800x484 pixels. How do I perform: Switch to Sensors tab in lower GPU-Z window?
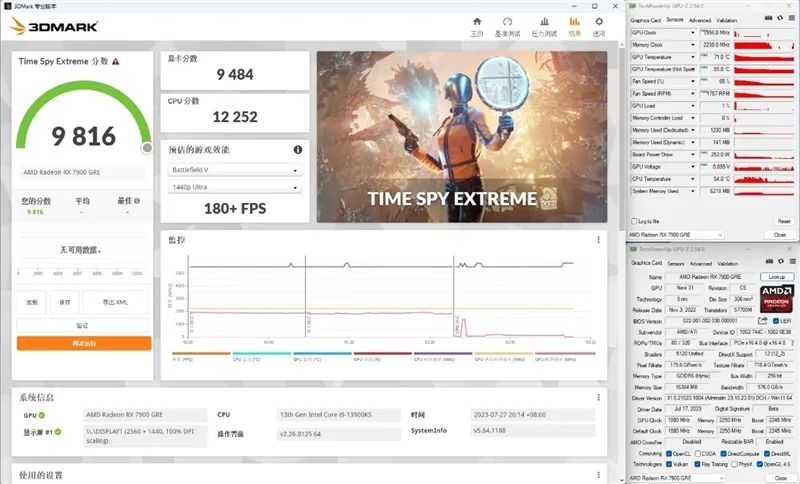click(x=676, y=263)
